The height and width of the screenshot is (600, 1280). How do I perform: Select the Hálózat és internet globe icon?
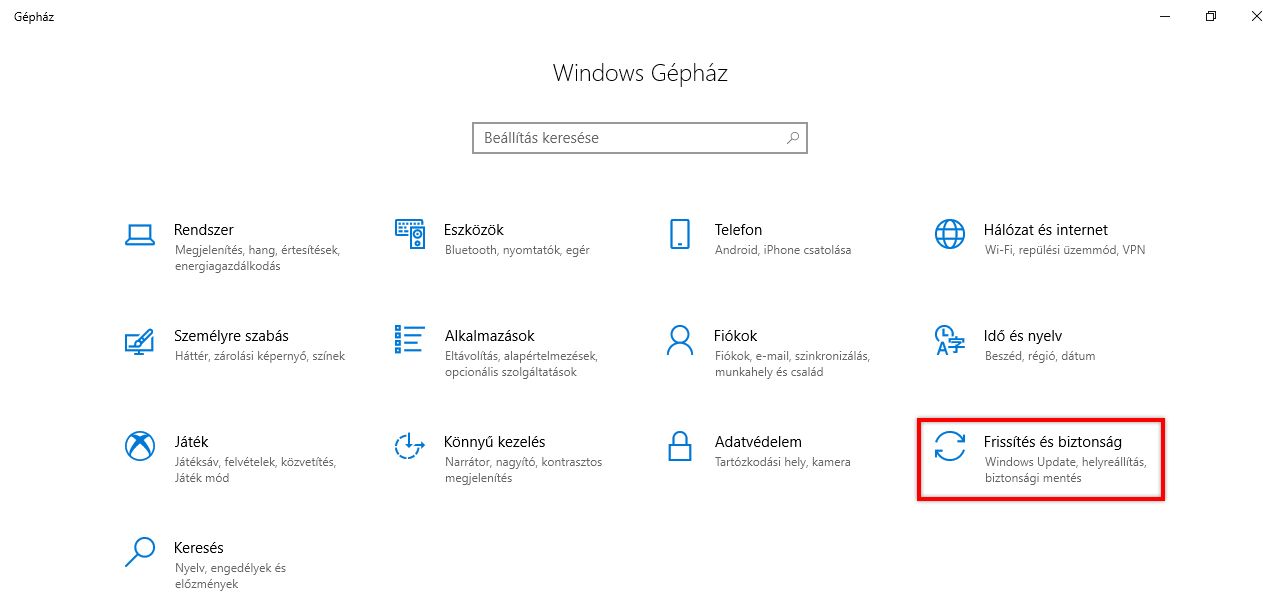point(949,234)
